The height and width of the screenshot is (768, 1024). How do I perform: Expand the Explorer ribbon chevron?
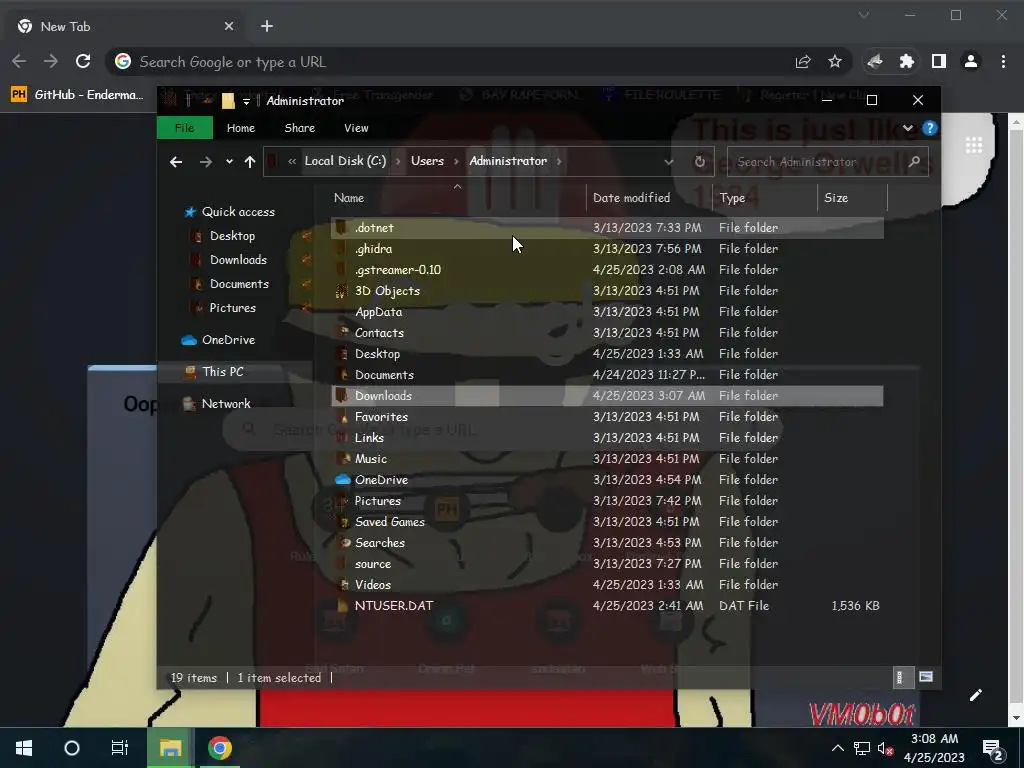coord(908,128)
